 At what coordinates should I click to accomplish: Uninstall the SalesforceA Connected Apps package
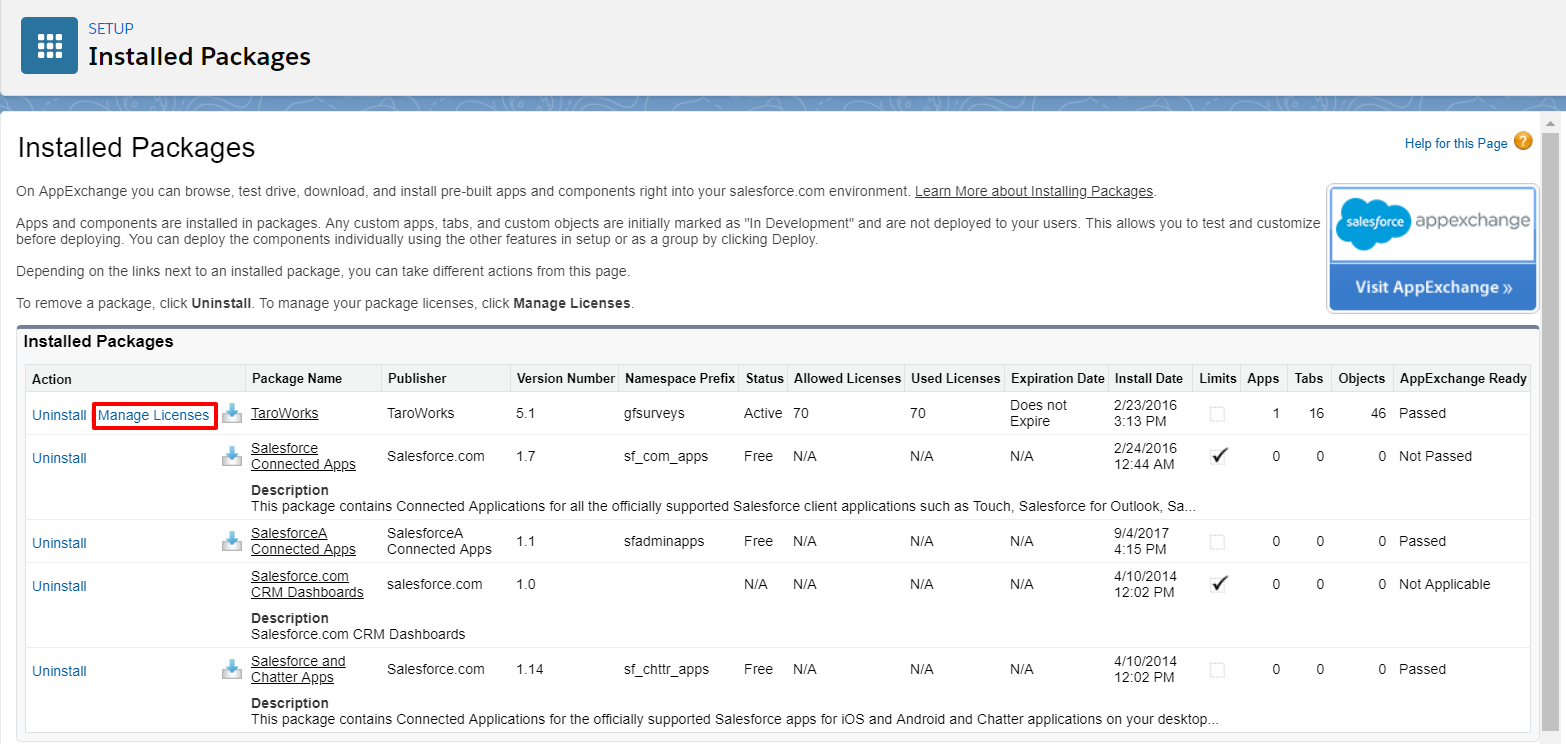[x=59, y=543]
